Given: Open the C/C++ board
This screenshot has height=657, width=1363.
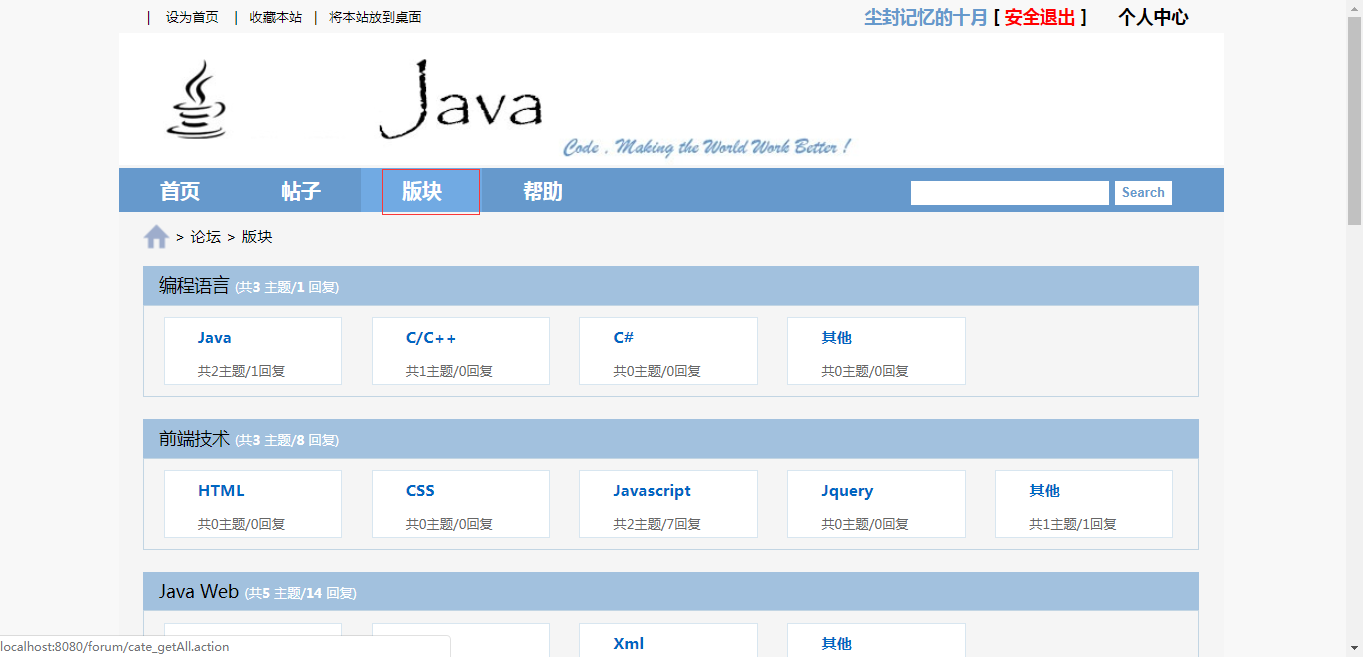Looking at the screenshot, I should (x=431, y=338).
